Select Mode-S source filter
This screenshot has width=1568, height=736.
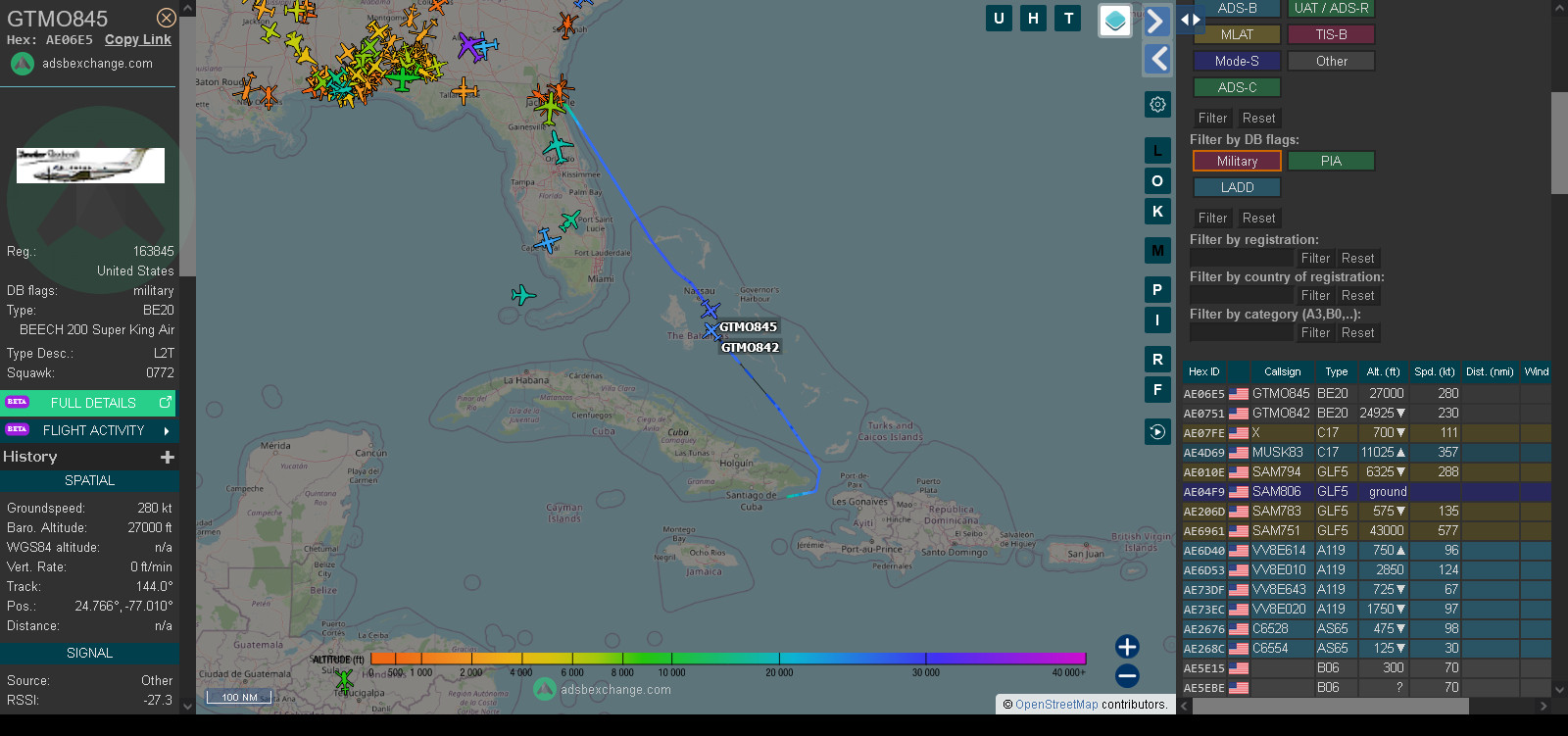[1237, 61]
